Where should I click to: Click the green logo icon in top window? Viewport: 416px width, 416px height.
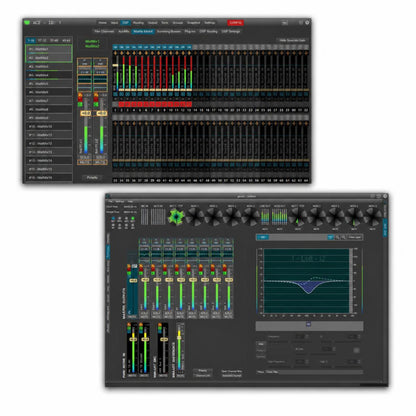click(x=27, y=22)
